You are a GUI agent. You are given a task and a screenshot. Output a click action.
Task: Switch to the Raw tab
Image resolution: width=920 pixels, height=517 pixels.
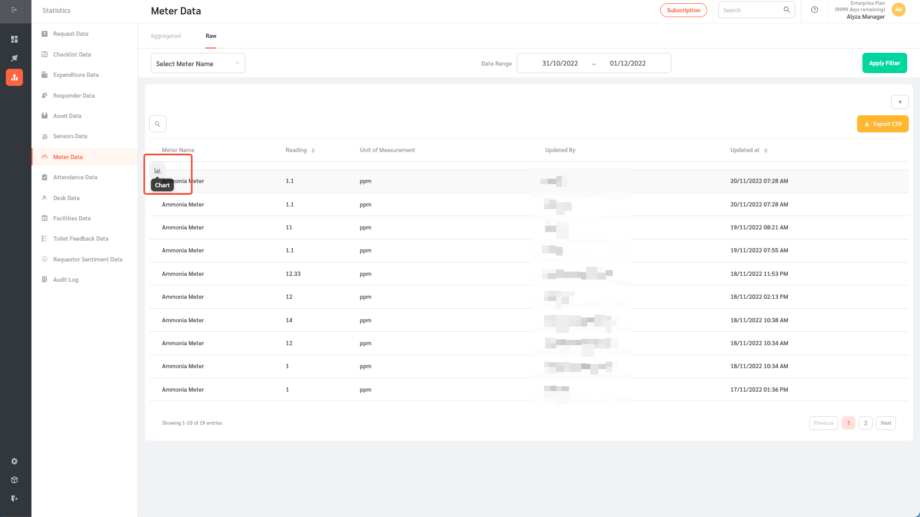click(211, 36)
